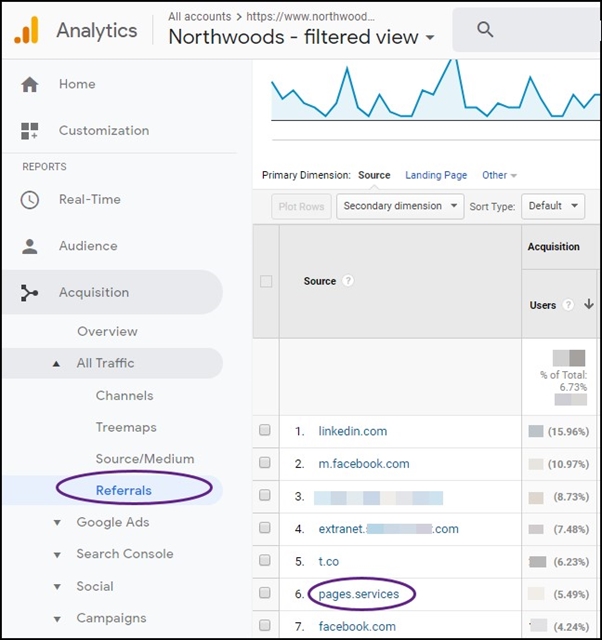Open the facebook.com source link
This screenshot has width=602, height=640.
(357, 626)
